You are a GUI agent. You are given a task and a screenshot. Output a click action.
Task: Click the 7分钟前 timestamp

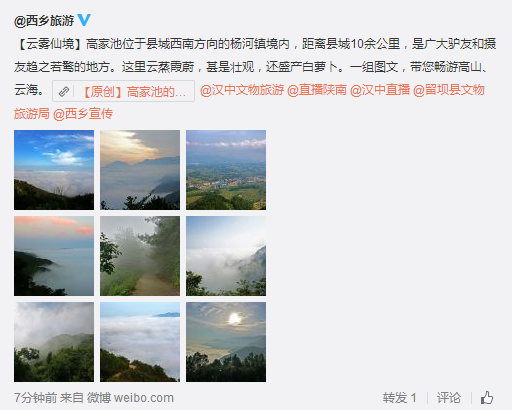[x=36, y=398]
